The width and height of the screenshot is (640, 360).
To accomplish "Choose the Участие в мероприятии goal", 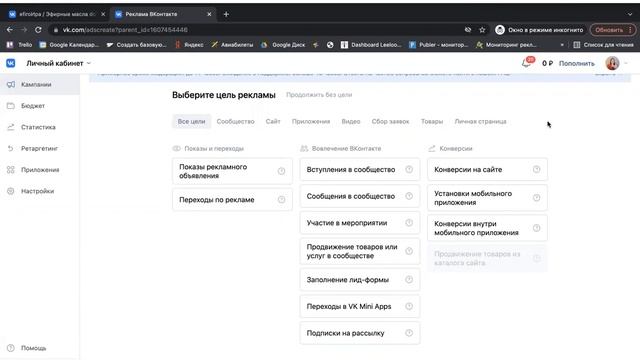I will 360,223.
